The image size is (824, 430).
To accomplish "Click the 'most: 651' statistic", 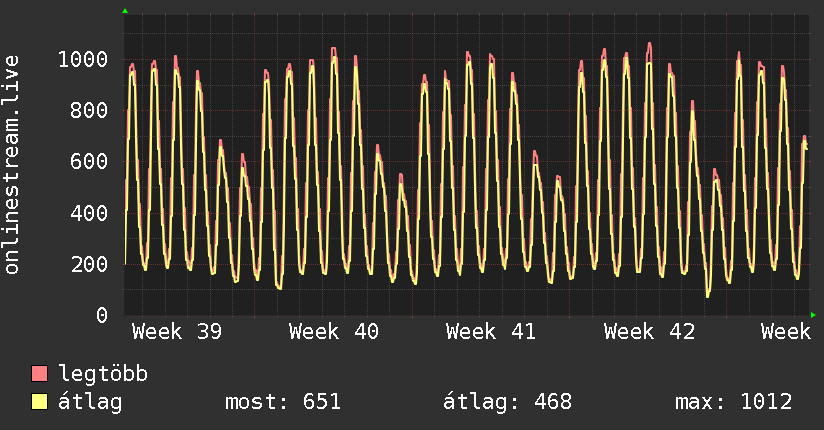I will 283,402.
